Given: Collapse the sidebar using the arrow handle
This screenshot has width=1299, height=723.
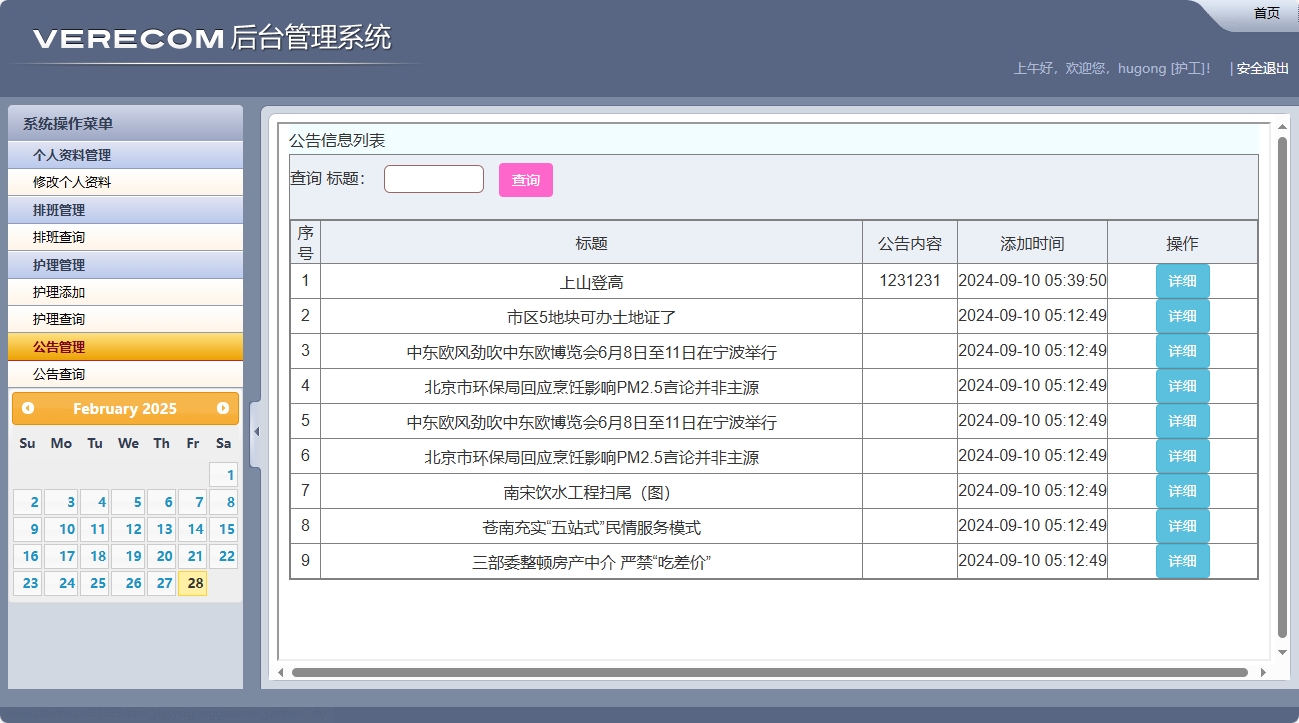Looking at the screenshot, I should pos(256,432).
